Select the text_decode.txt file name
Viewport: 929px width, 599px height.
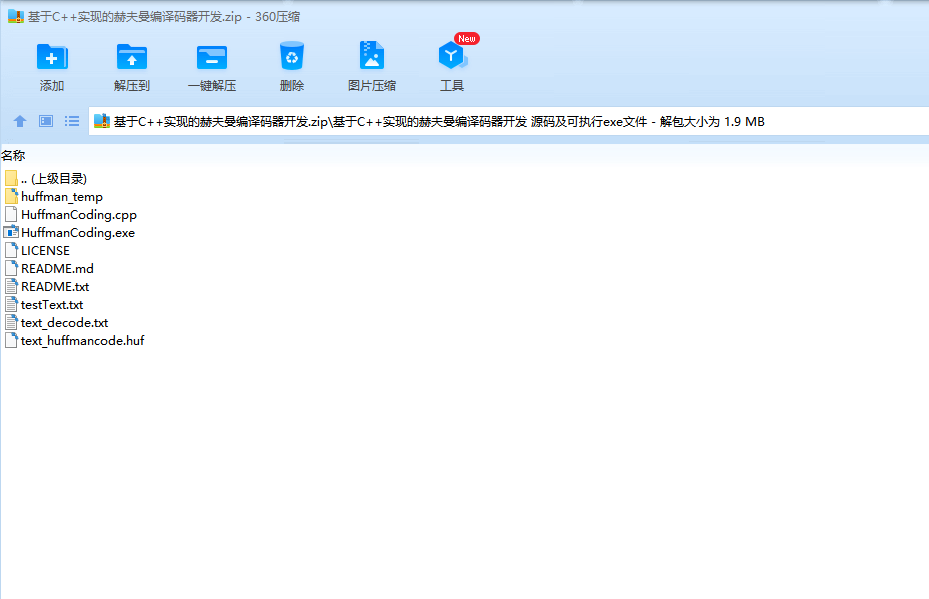point(65,323)
